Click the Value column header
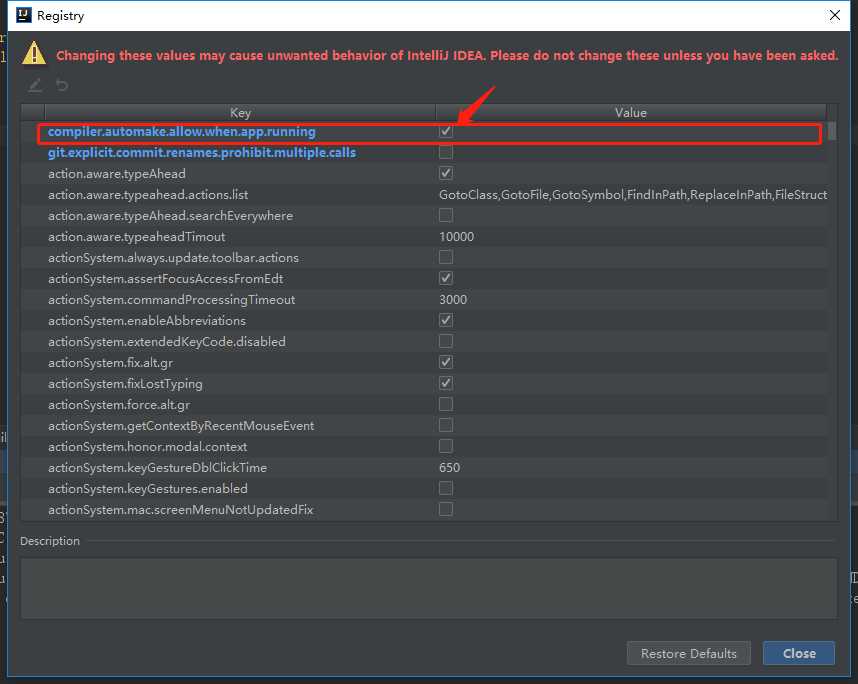This screenshot has width=858, height=684. (631, 113)
